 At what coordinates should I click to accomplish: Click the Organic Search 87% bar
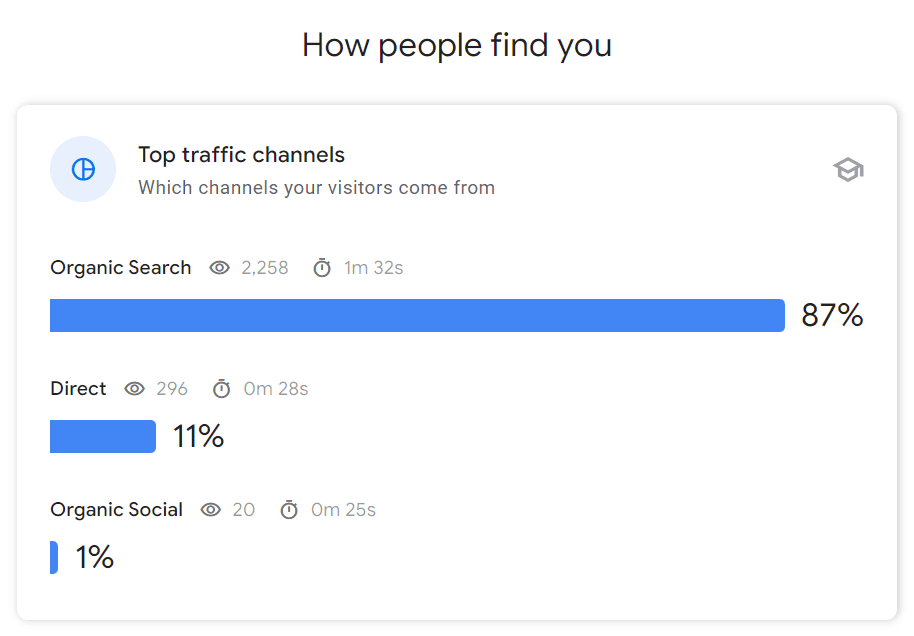pyautogui.click(x=417, y=315)
